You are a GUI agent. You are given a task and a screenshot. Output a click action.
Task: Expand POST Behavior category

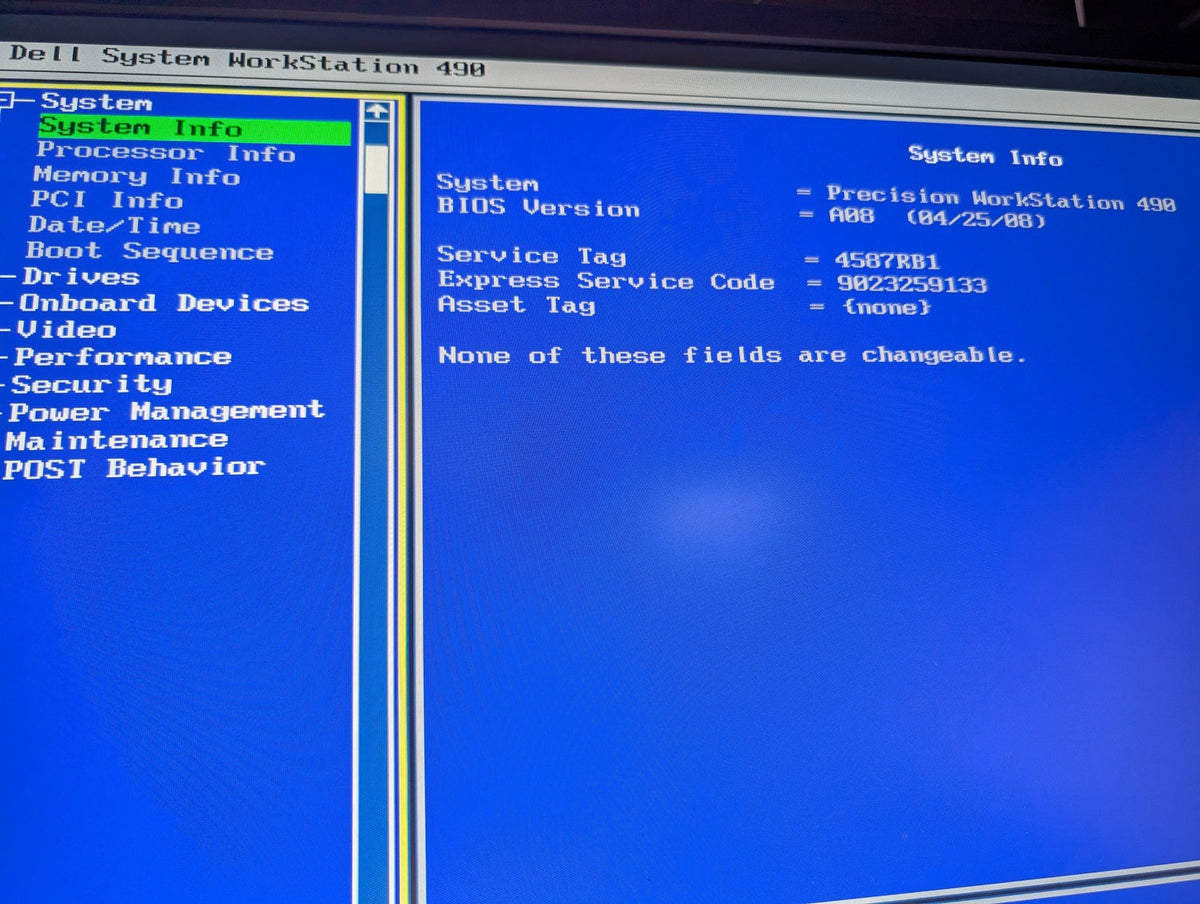pos(134,467)
